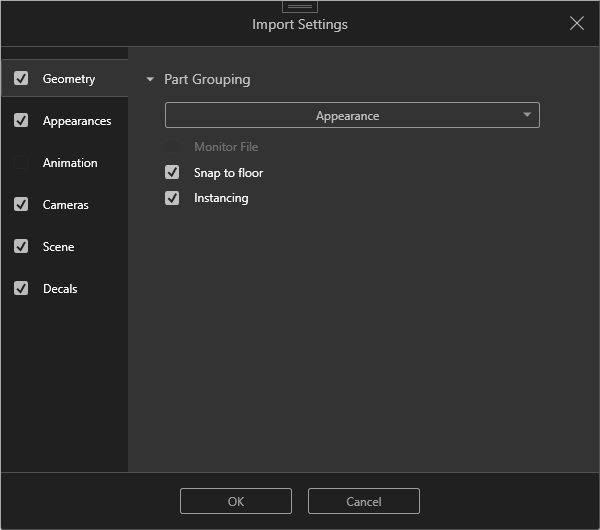Disable Snap to floor option
Image resolution: width=600 pixels, height=530 pixels.
172,173
